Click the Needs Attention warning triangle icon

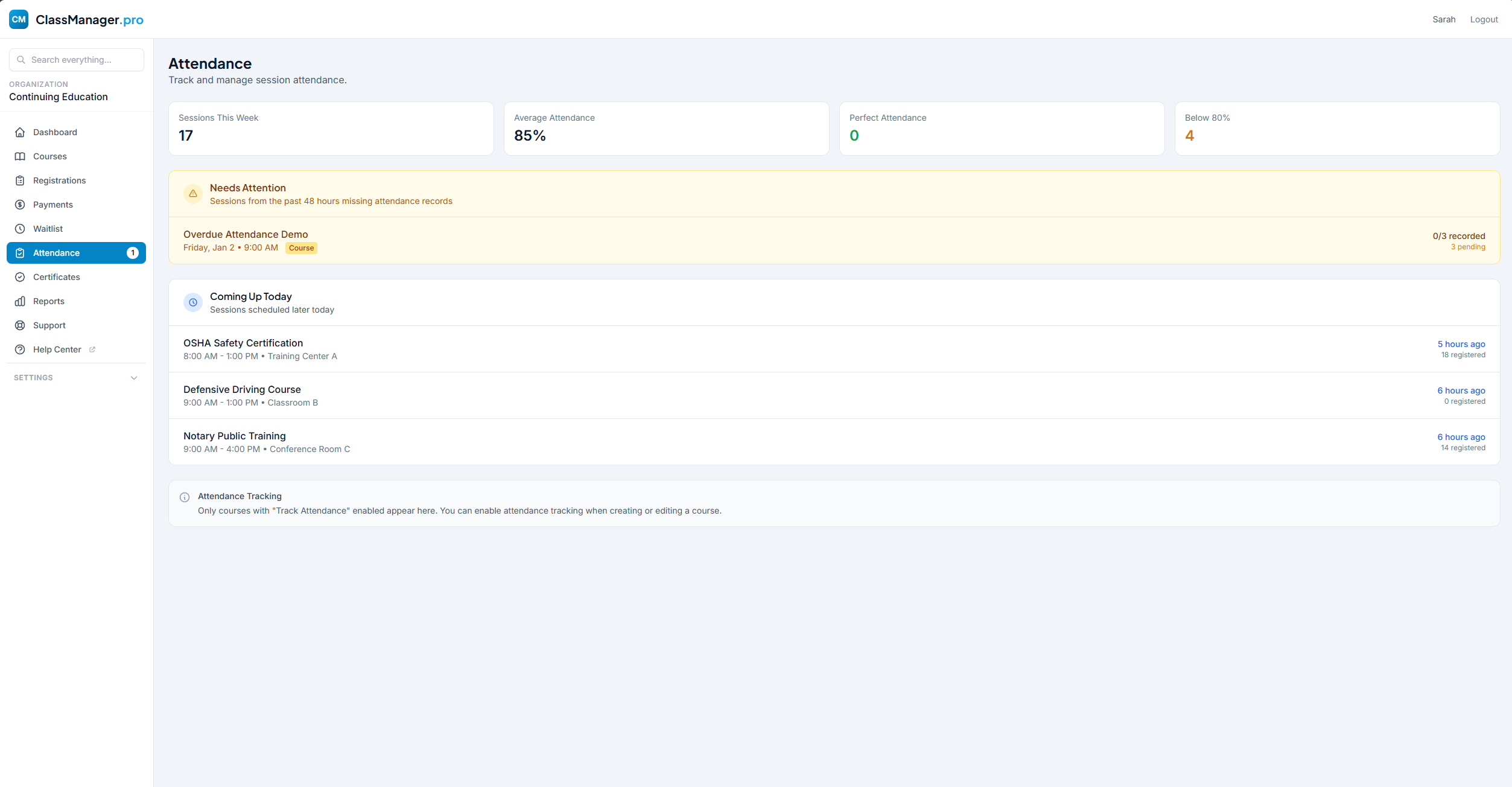[192, 193]
